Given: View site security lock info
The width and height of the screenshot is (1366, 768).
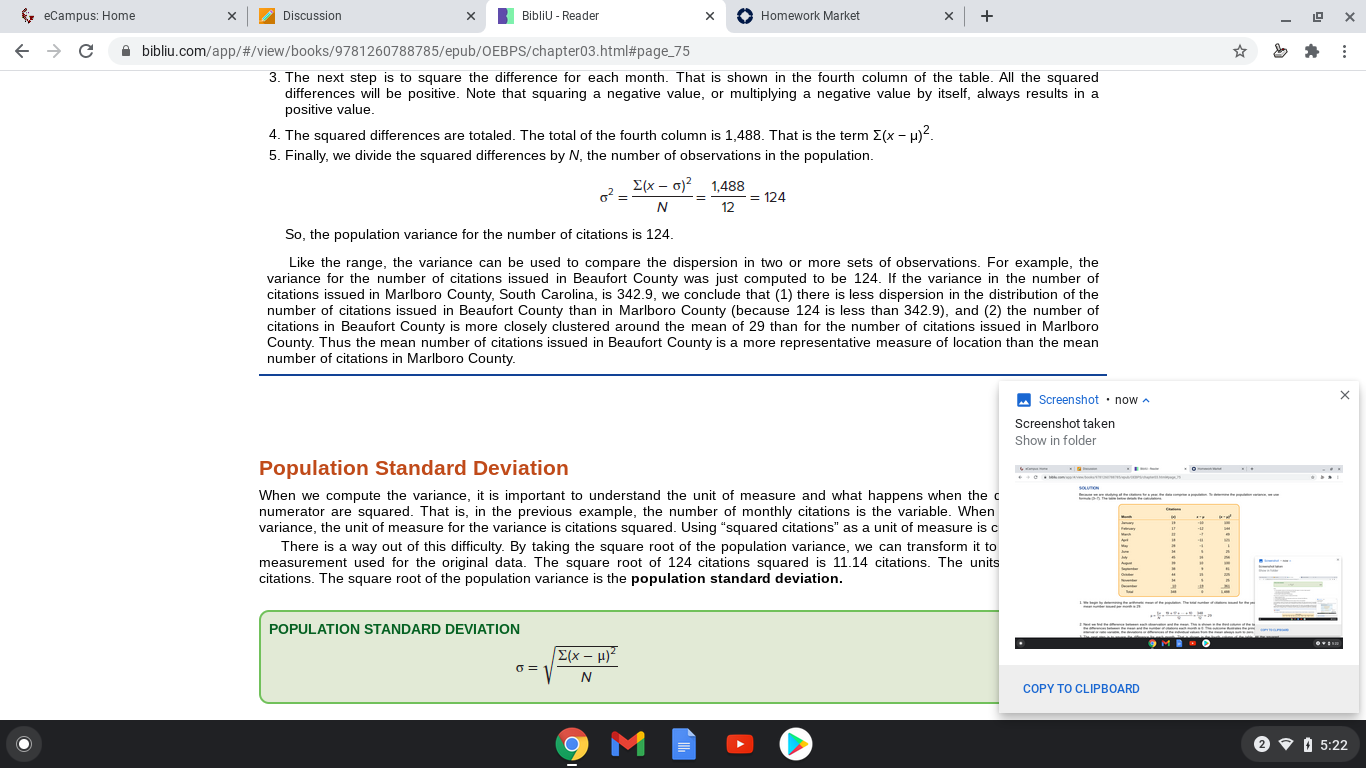Looking at the screenshot, I should pos(126,51).
